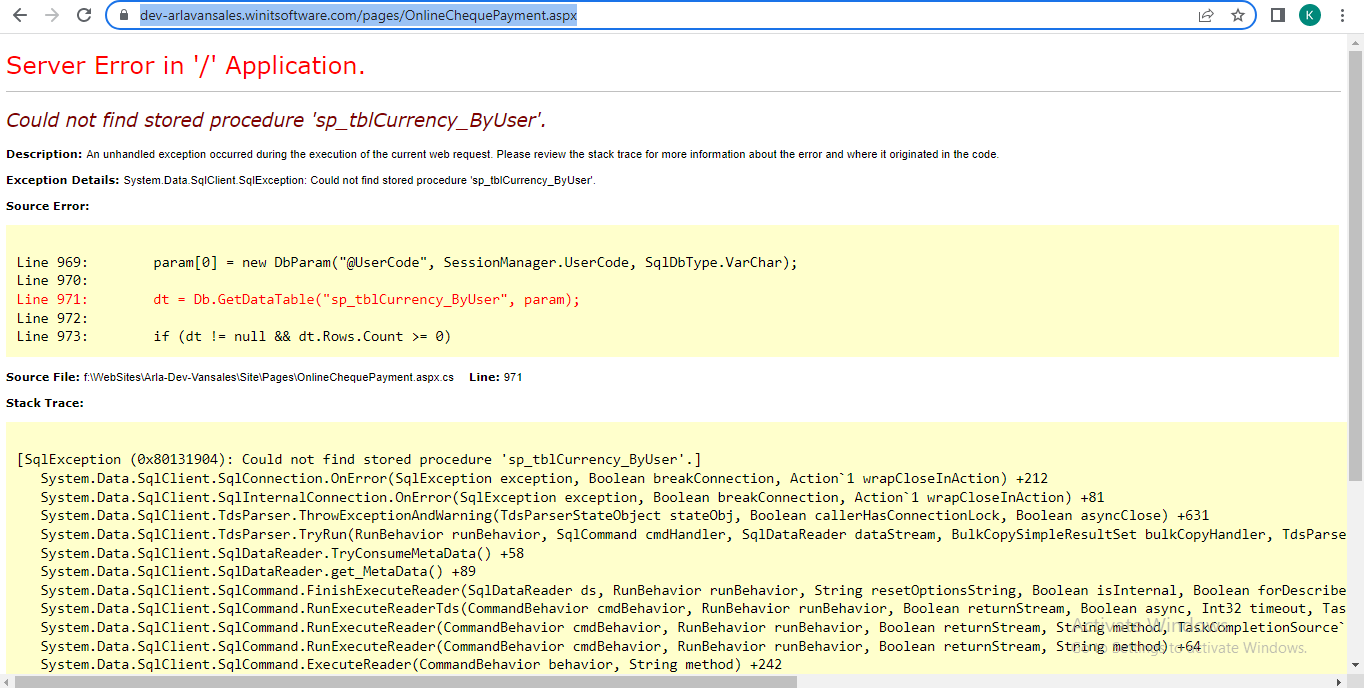Open the profile avatar labeled K
Image resolution: width=1364 pixels, height=688 pixels.
click(1310, 15)
